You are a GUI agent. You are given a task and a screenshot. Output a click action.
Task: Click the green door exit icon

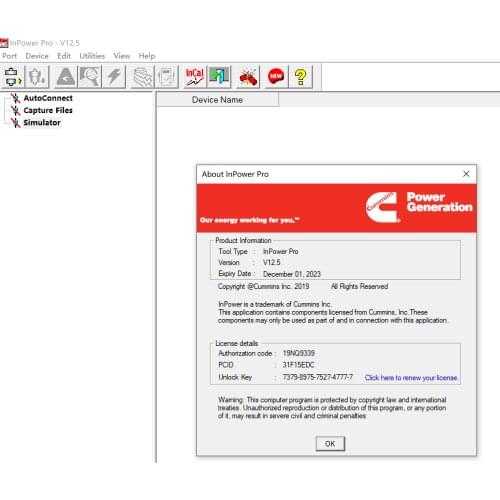pyautogui.click(x=219, y=77)
